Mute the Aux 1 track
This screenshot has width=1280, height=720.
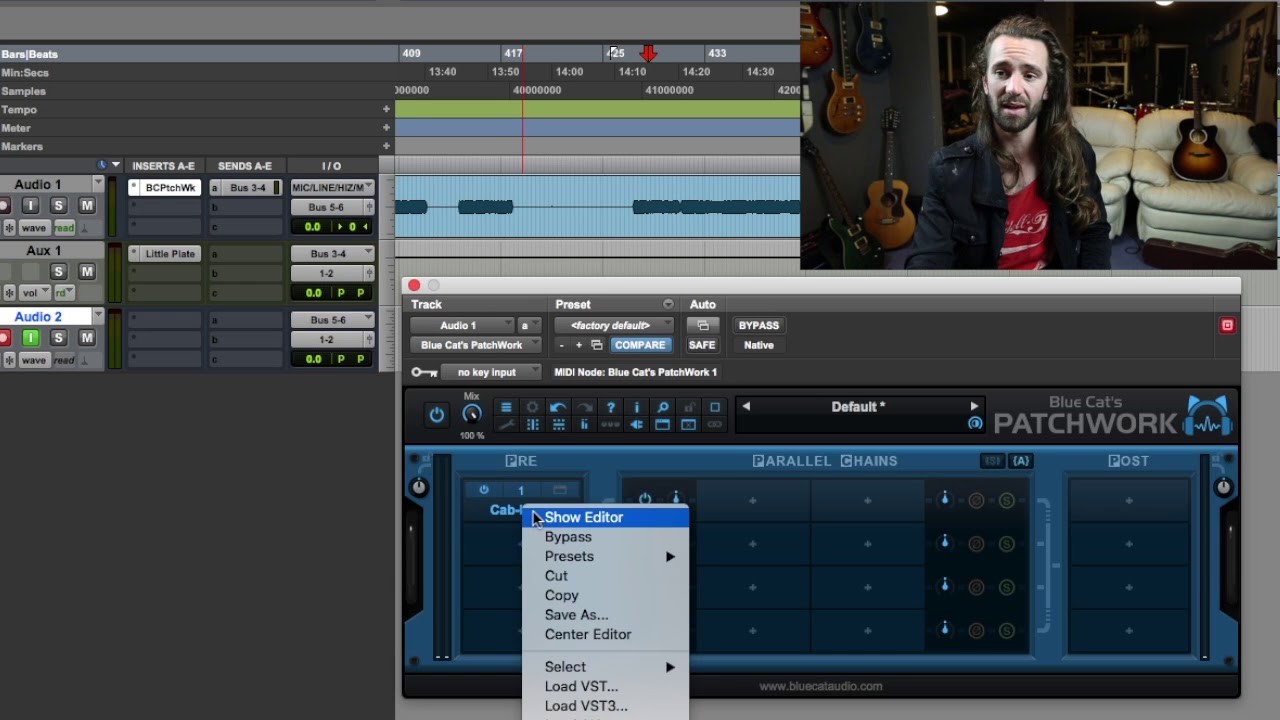tap(87, 271)
